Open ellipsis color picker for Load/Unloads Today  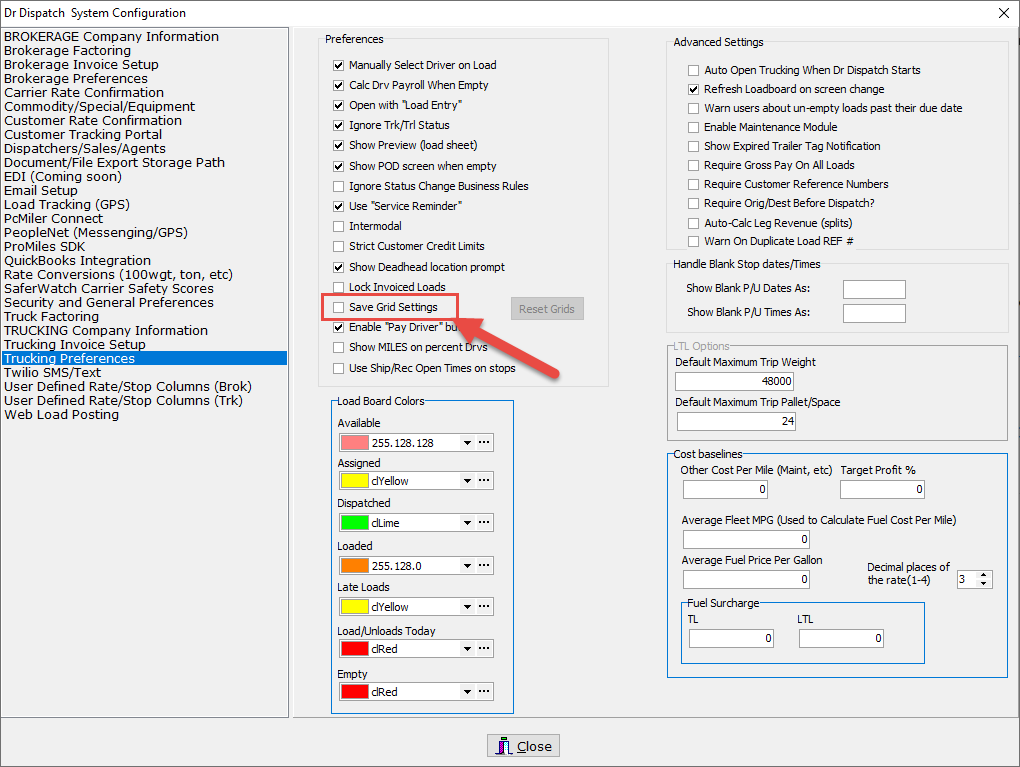(x=484, y=649)
